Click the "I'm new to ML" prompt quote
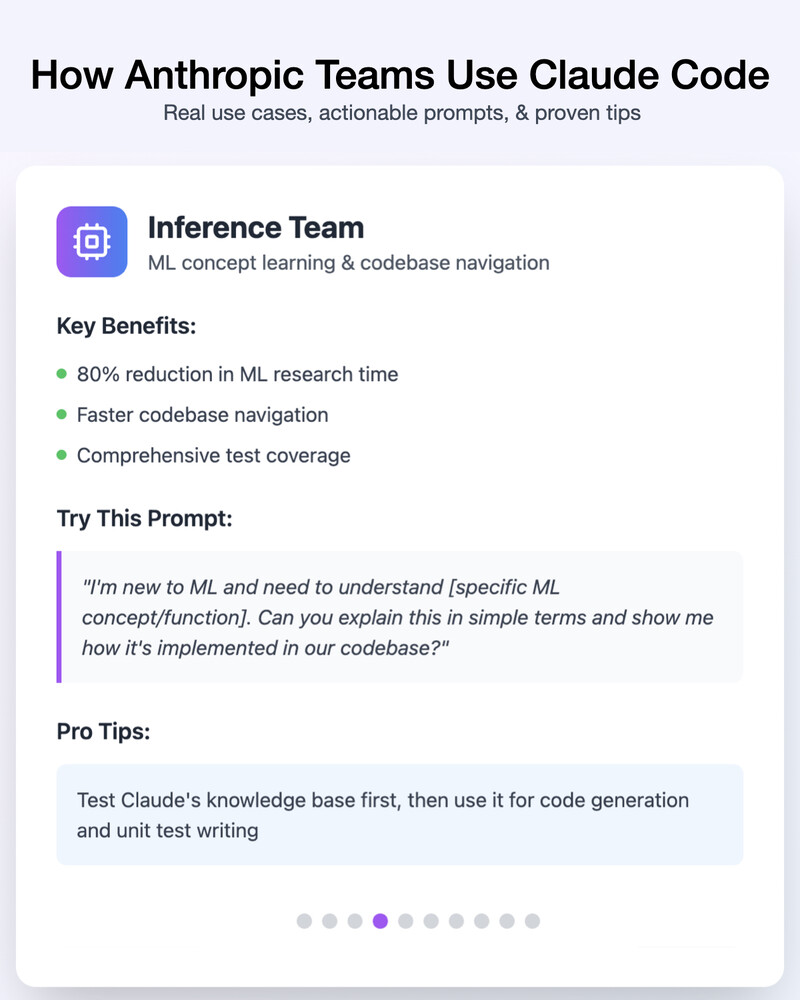The height and width of the screenshot is (1000, 800). [x=400, y=617]
